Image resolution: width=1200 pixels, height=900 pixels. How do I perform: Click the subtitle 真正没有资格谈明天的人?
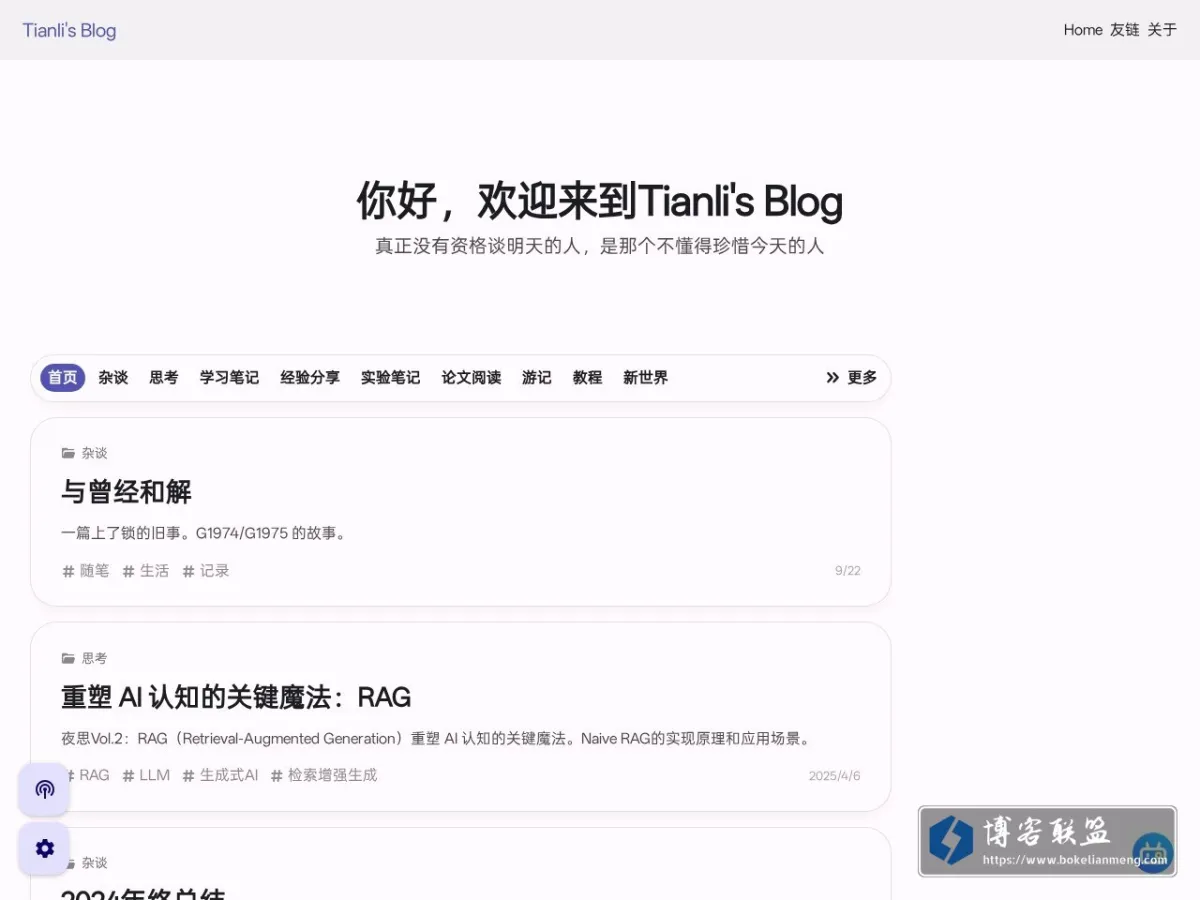coord(600,246)
